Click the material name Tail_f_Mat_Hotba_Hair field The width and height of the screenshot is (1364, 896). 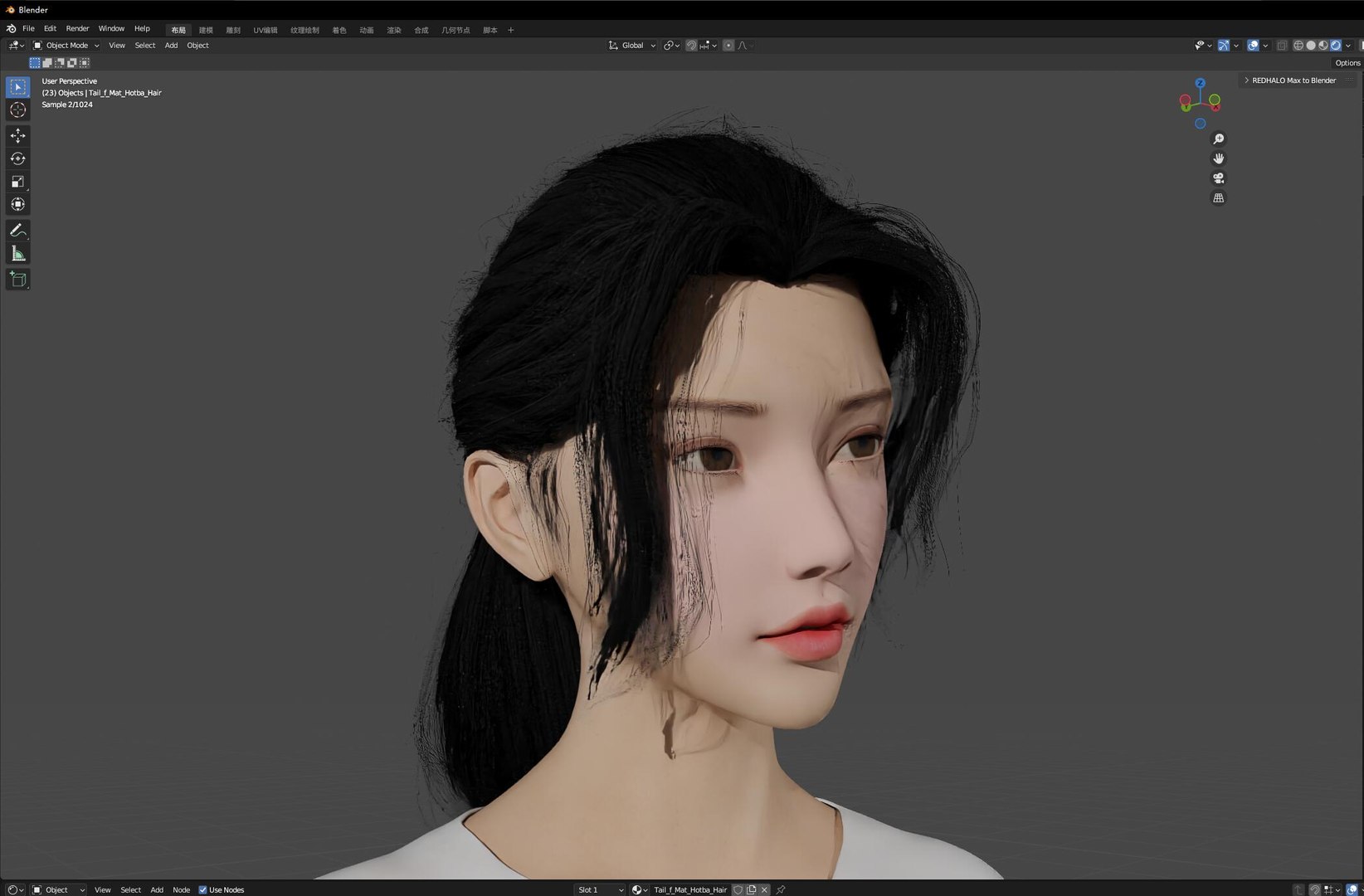[x=689, y=889]
